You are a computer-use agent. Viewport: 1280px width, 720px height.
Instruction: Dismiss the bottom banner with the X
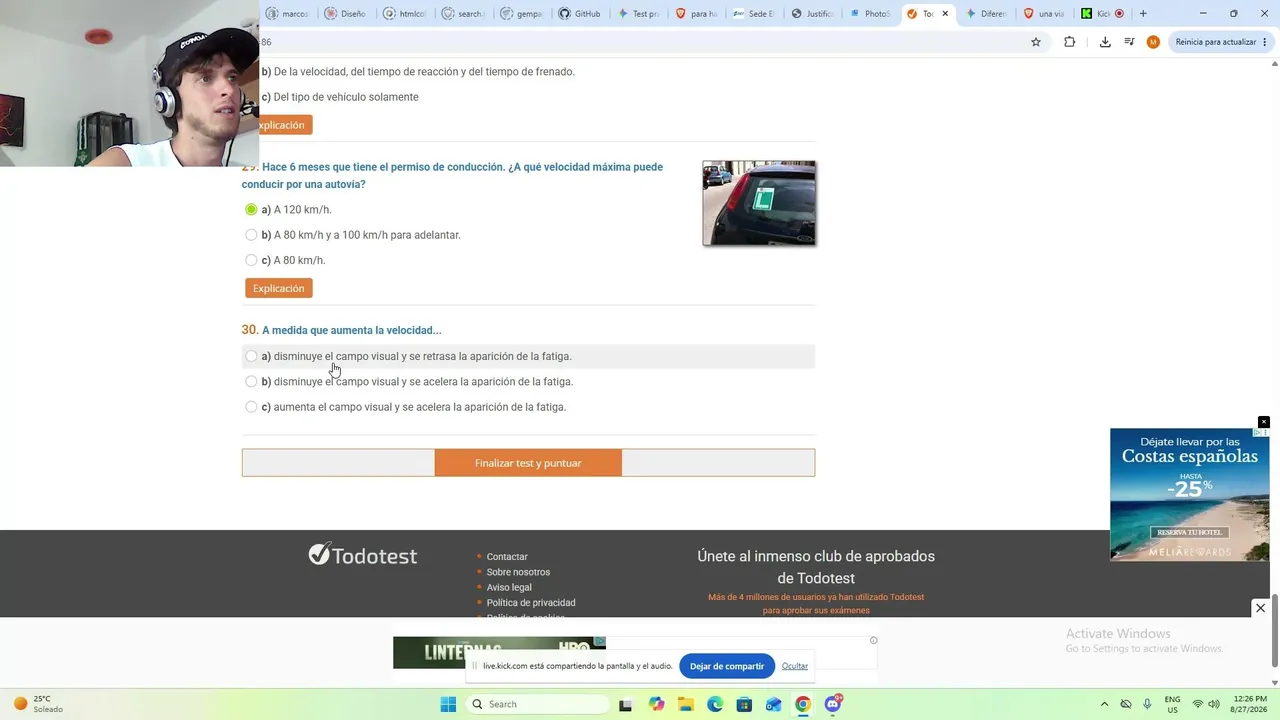coord(1260,608)
